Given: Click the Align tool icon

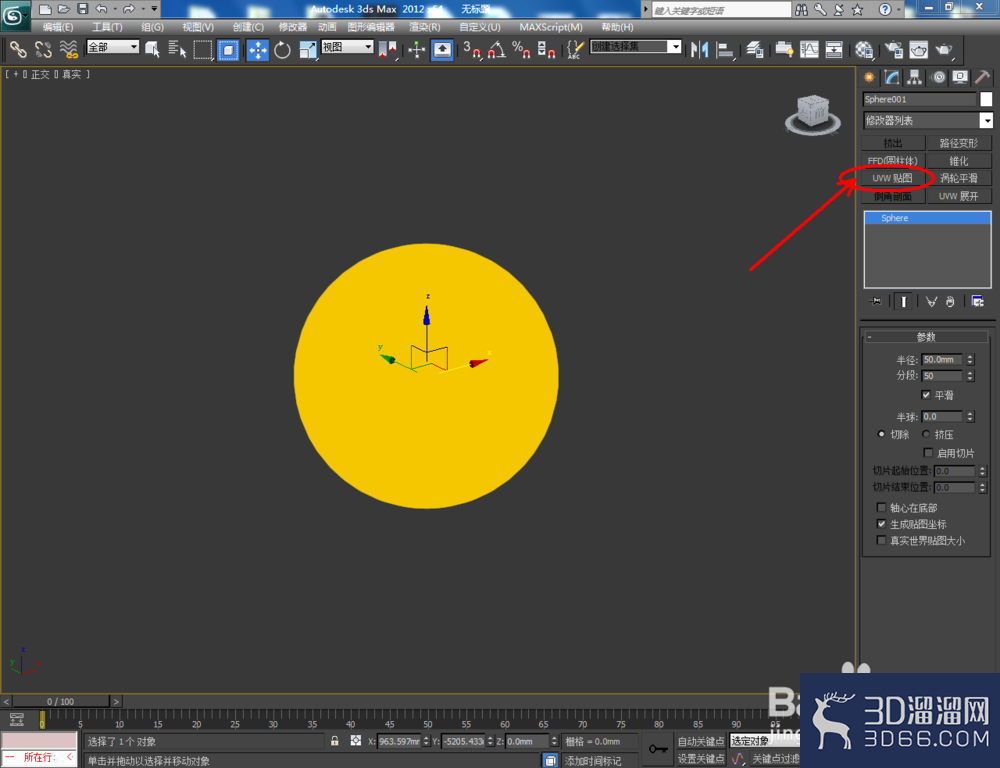Looking at the screenshot, I should coord(725,49).
